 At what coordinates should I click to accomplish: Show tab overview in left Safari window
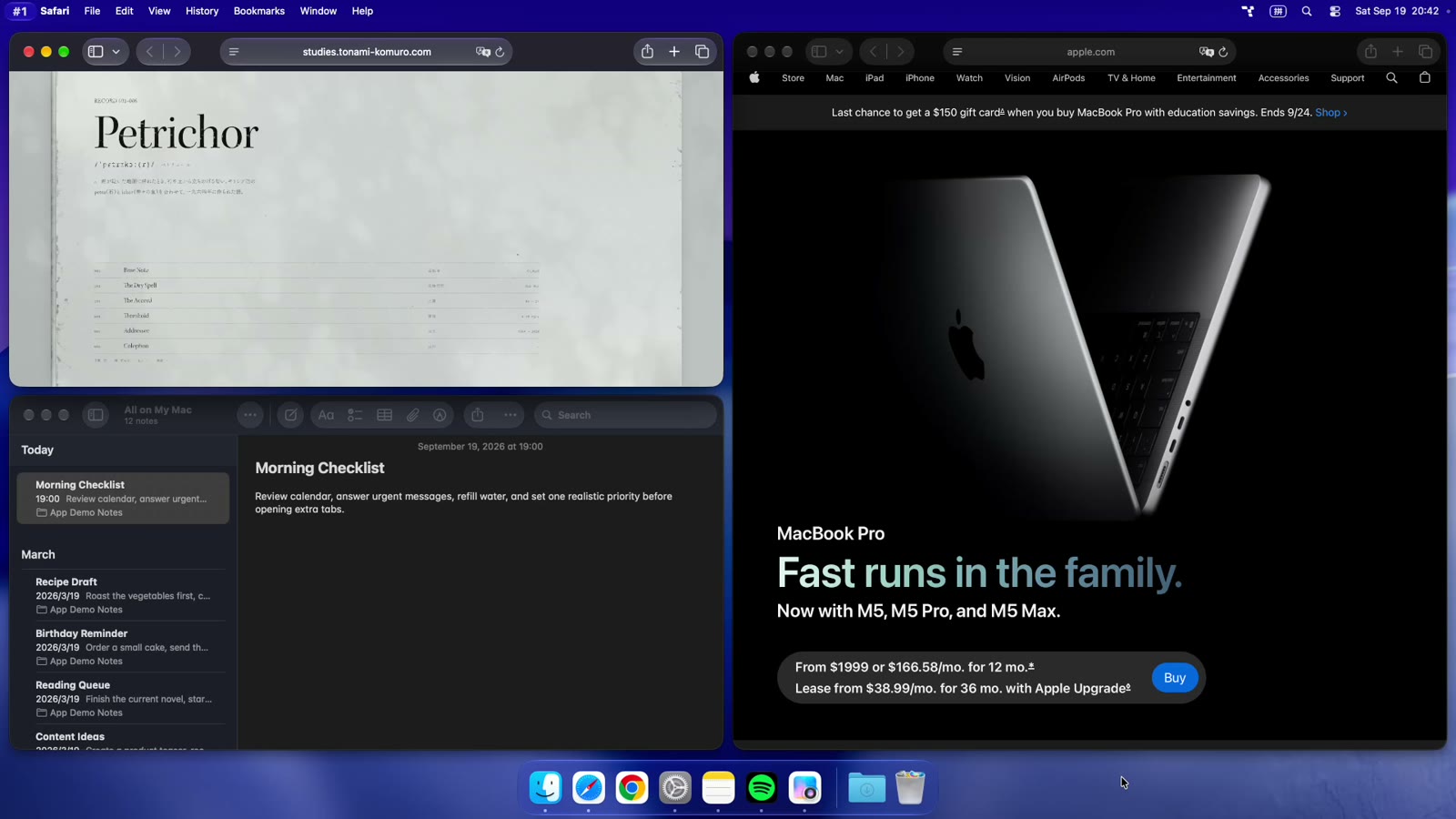[702, 52]
